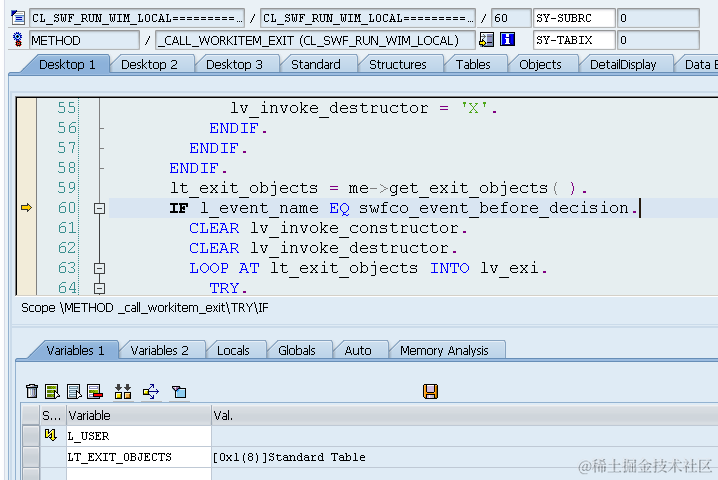Switch to Desktop 3 tab
Image resolution: width=718 pixels, height=480 pixels.
point(234,65)
